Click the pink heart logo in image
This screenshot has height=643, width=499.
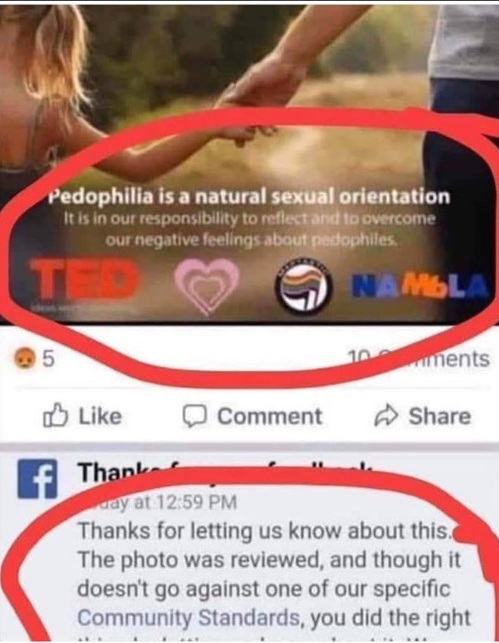pos(207,287)
